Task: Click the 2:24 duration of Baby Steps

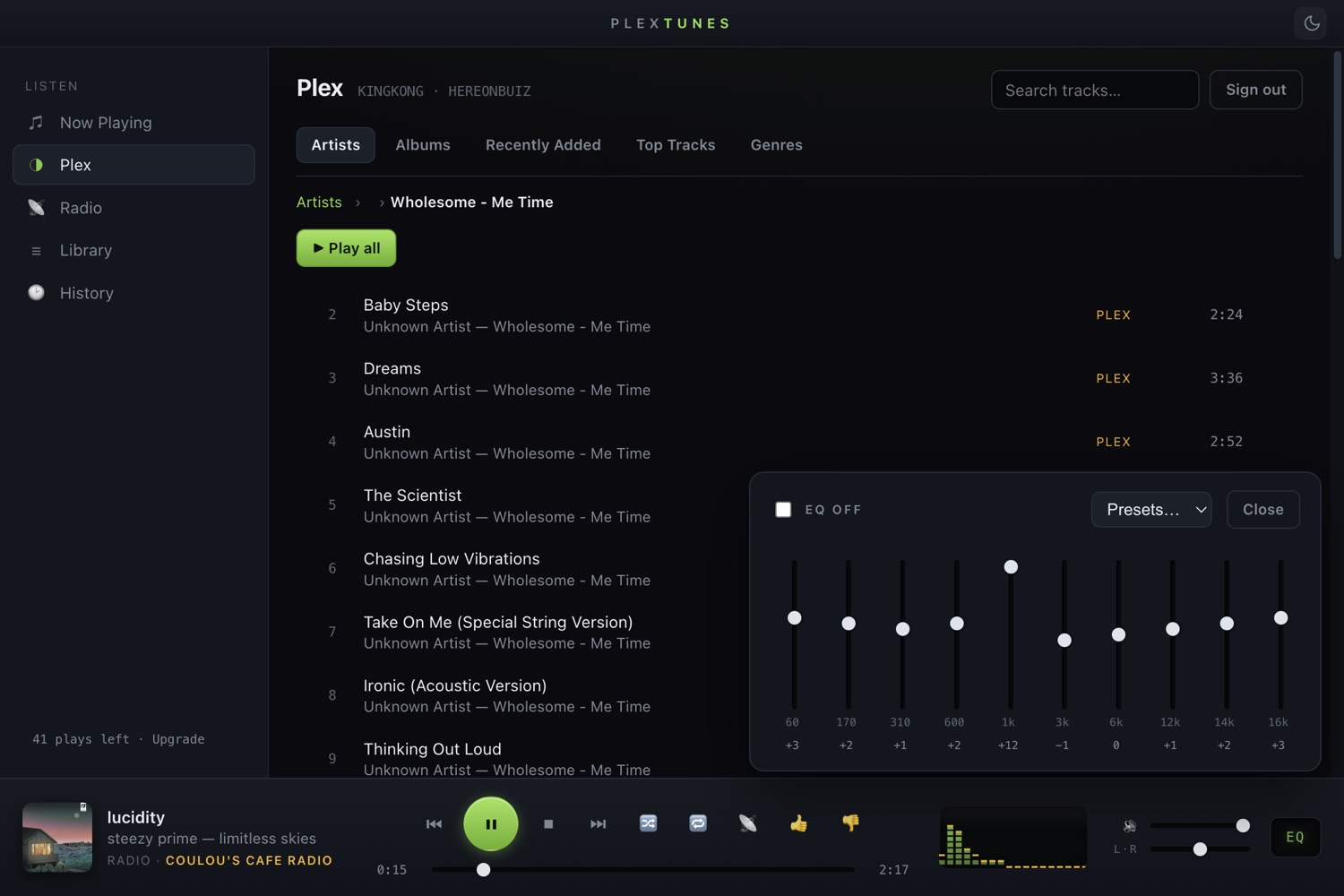Action: pos(1226,314)
